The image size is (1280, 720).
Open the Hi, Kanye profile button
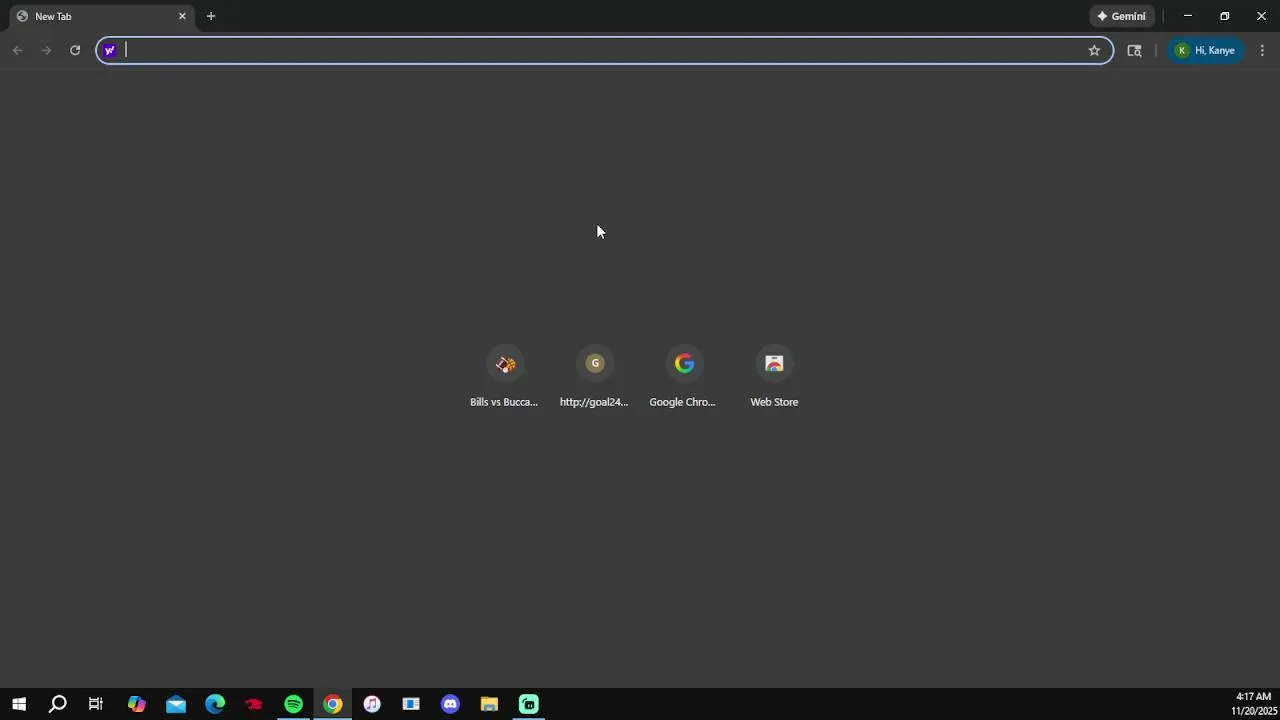coord(1206,50)
